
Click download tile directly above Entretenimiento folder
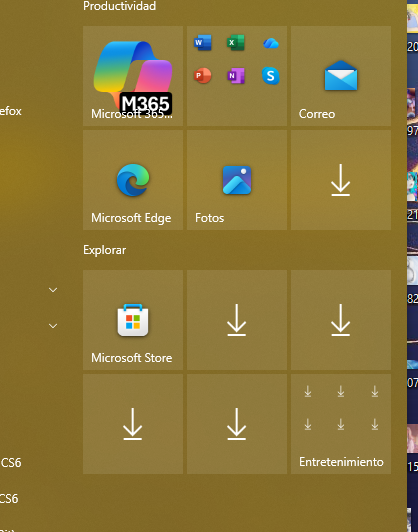point(341,320)
